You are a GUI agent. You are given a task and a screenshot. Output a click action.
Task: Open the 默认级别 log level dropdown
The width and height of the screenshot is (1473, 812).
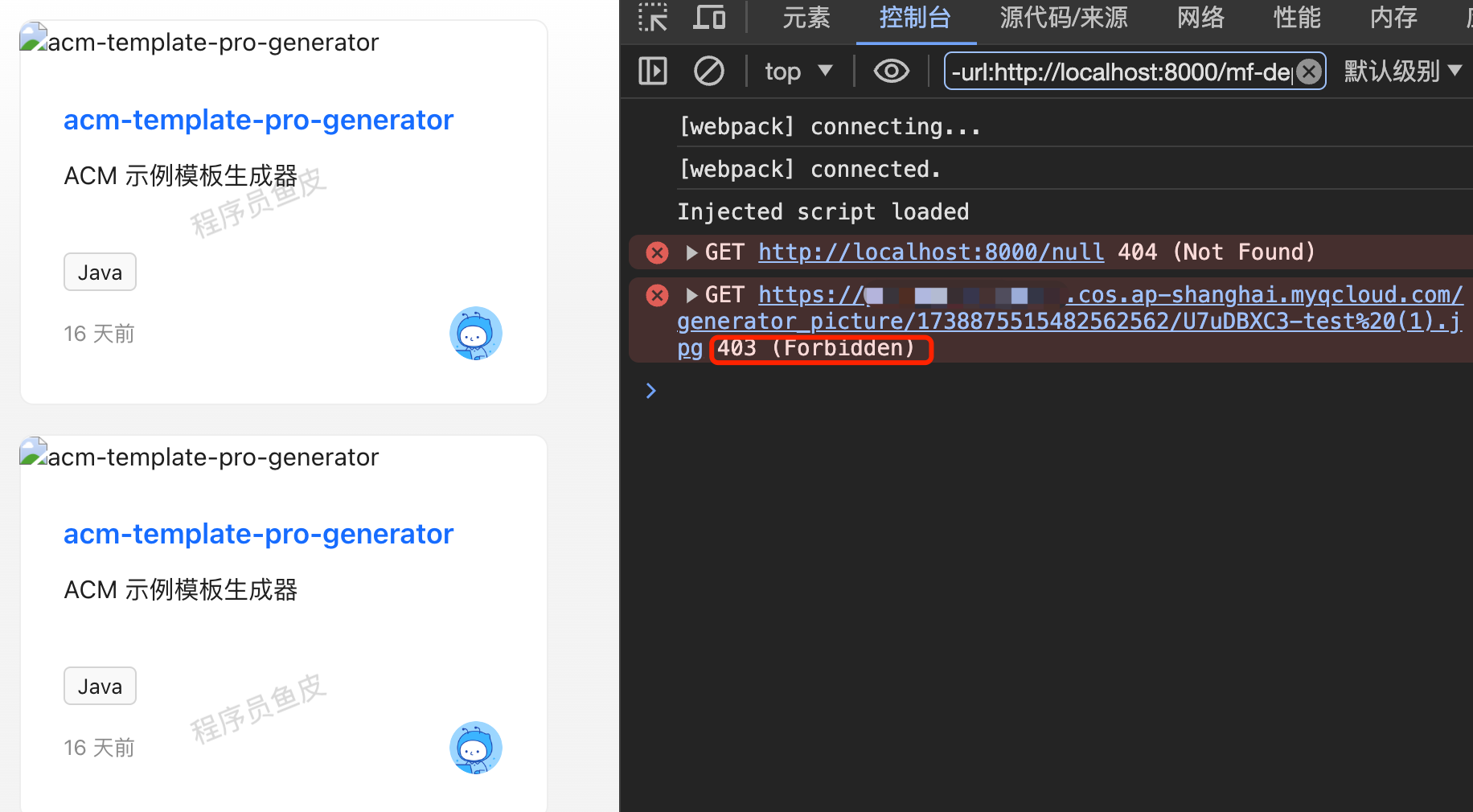pyautogui.click(x=1402, y=72)
